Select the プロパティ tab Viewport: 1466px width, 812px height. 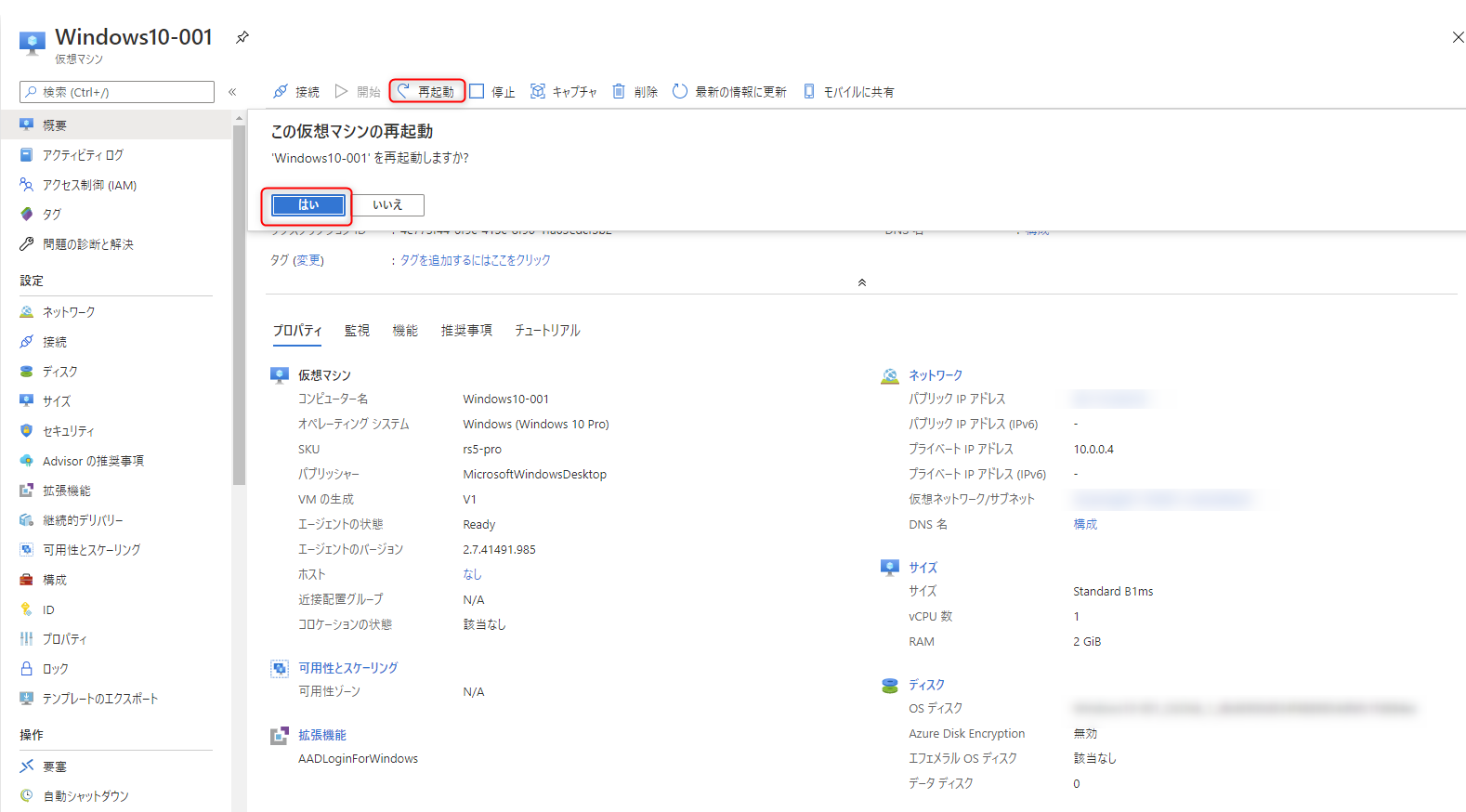tap(297, 331)
